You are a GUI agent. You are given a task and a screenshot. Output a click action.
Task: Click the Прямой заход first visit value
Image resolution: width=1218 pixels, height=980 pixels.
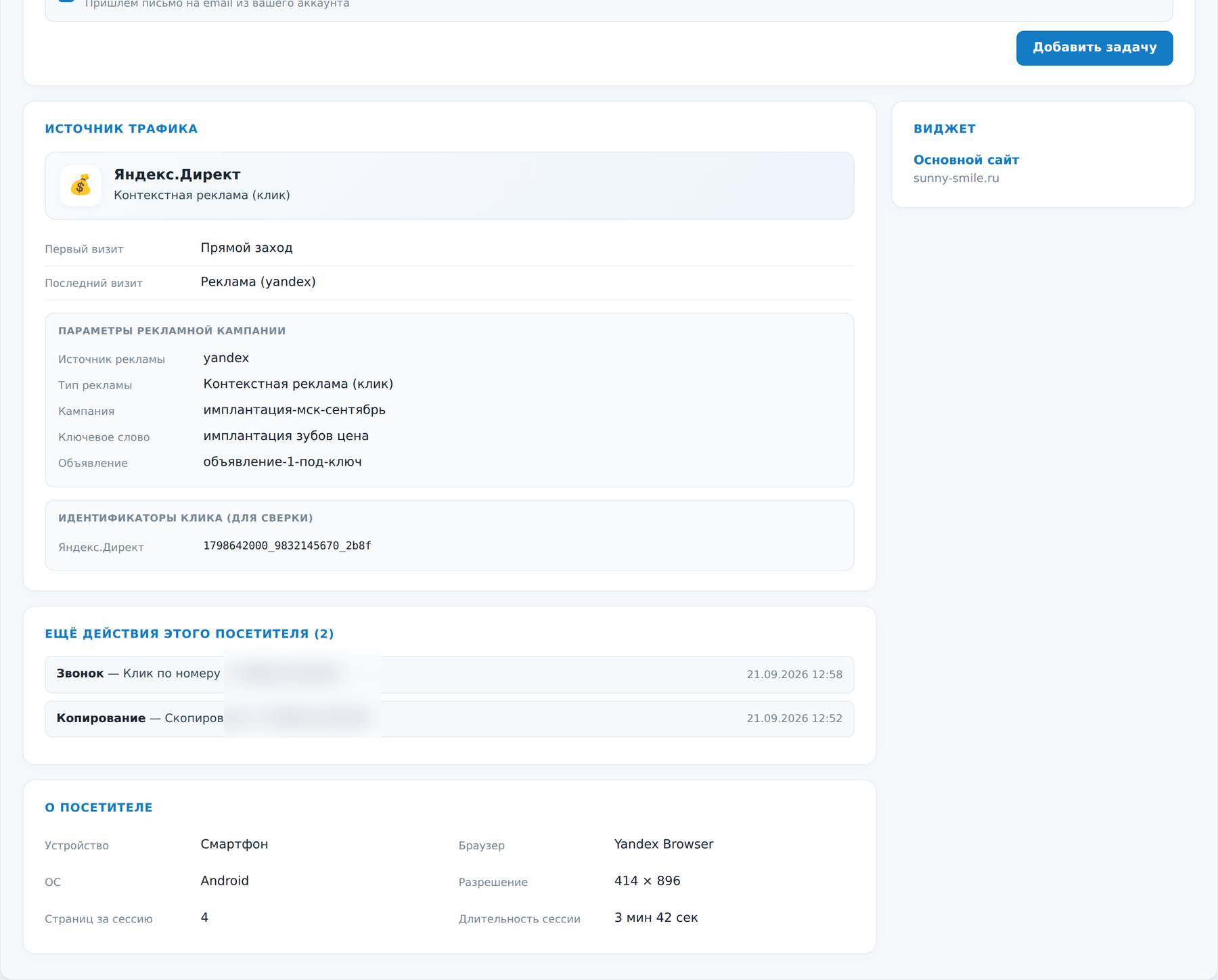point(246,248)
